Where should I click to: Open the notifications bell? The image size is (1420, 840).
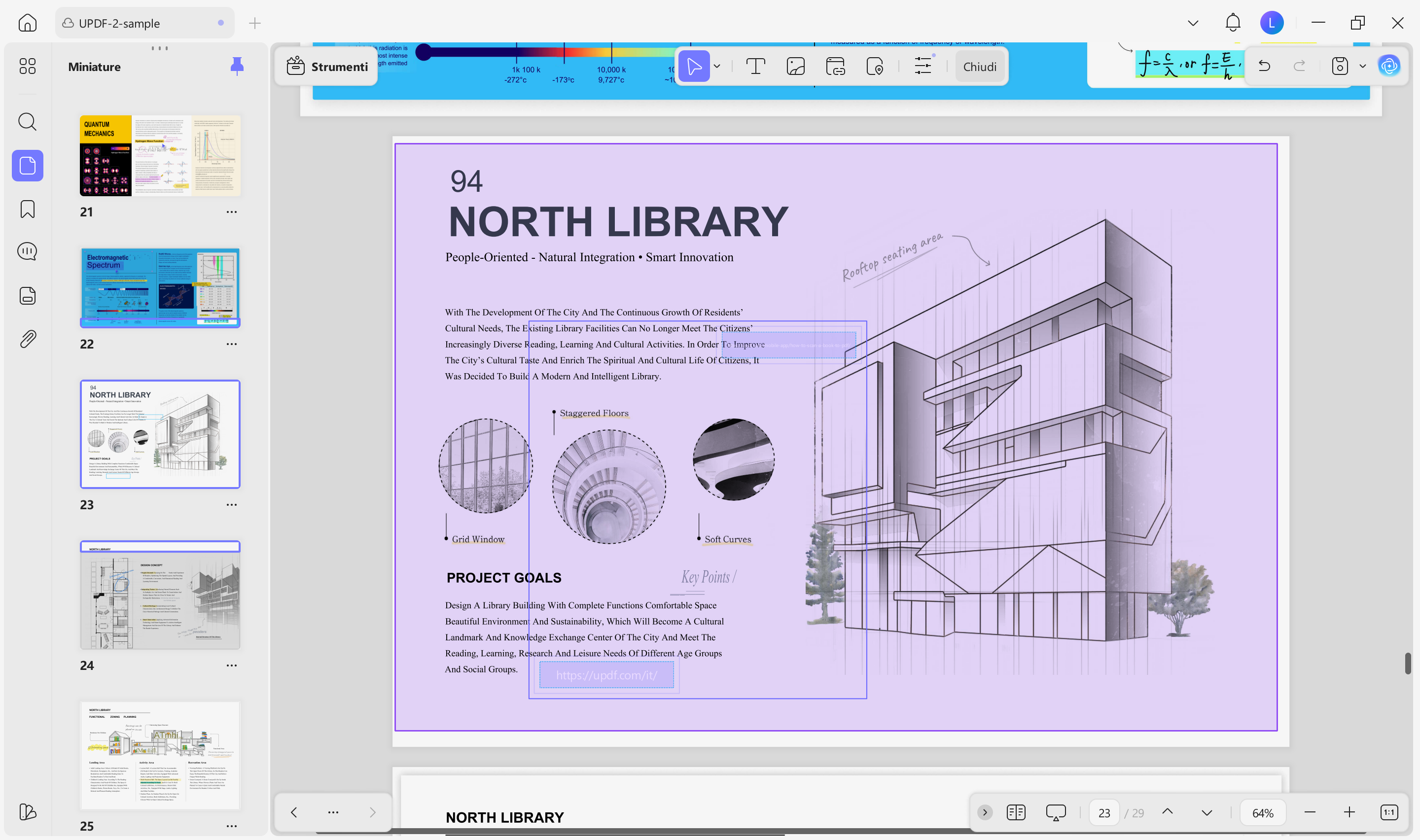tap(1233, 23)
